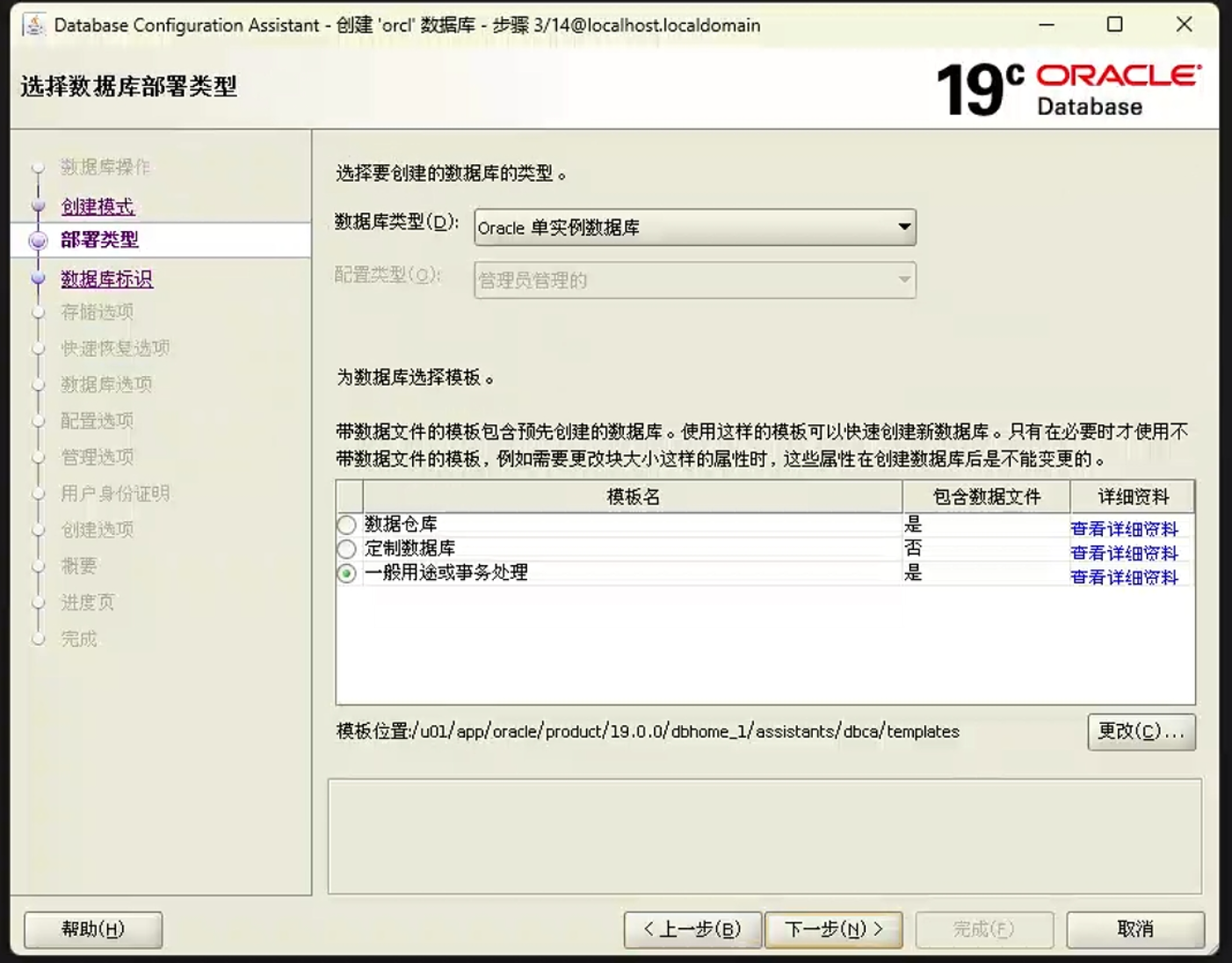Go to 数据库标识 step in sidebar

pyautogui.click(x=106, y=279)
